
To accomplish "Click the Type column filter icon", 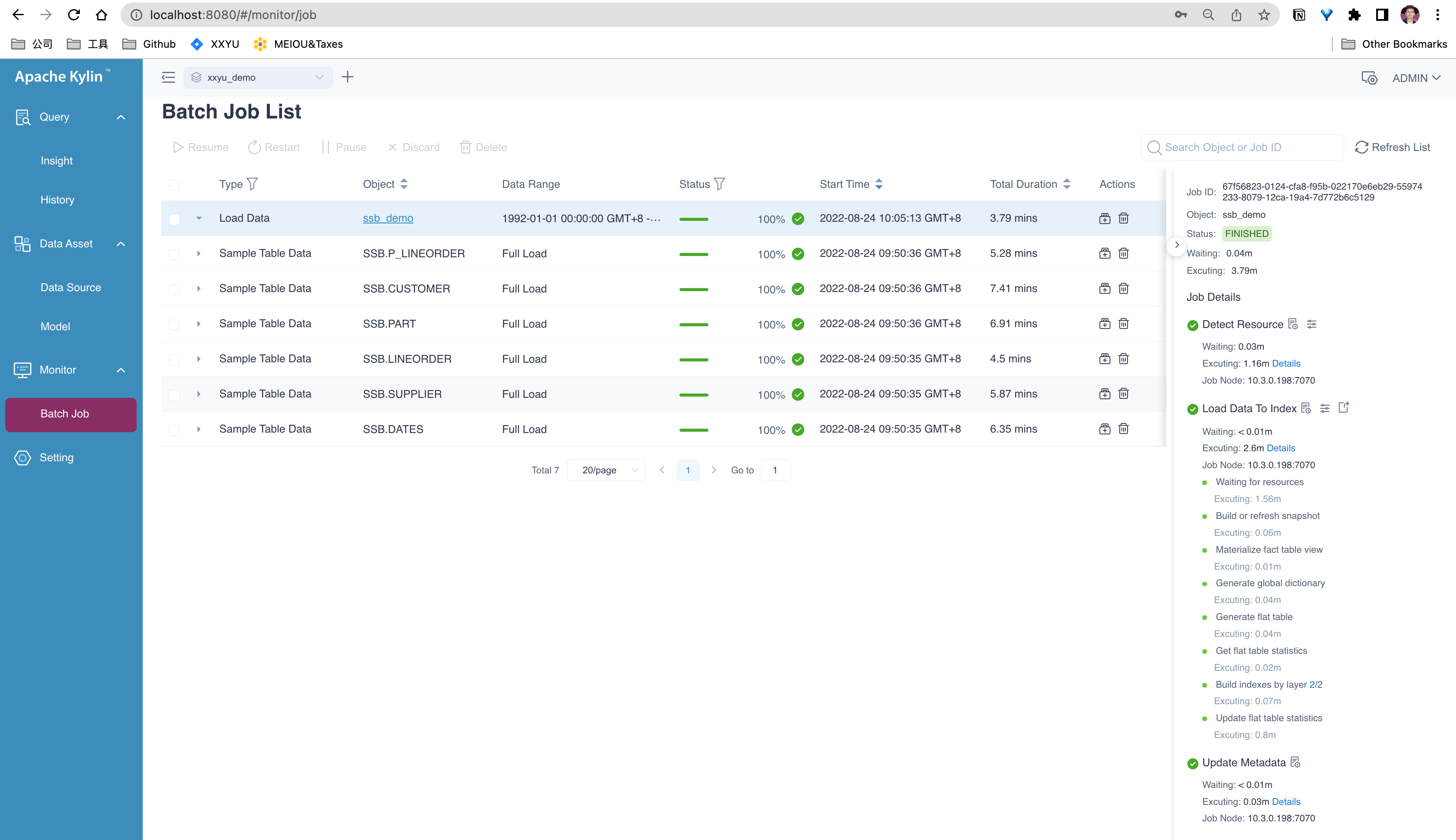I will [x=252, y=184].
